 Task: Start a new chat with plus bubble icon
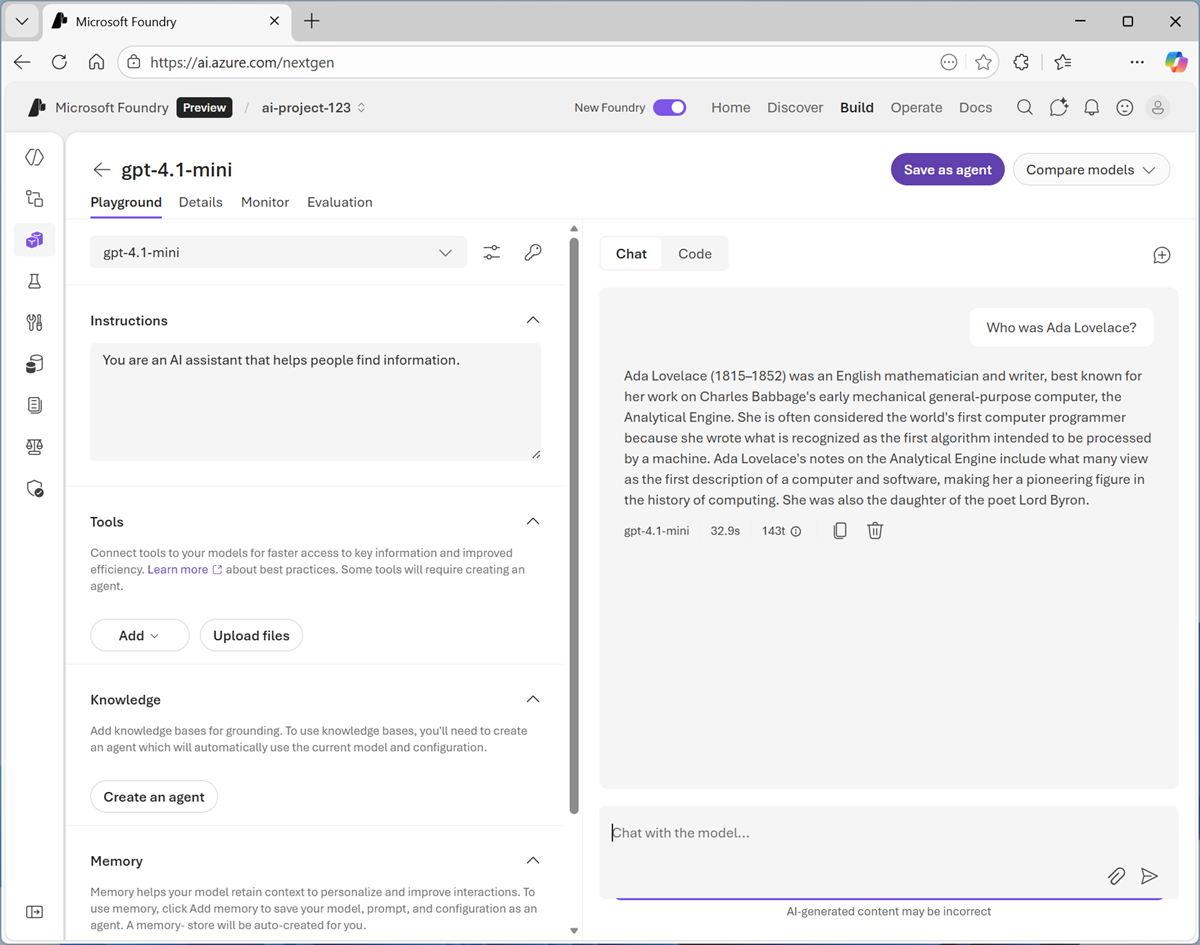(x=1161, y=255)
